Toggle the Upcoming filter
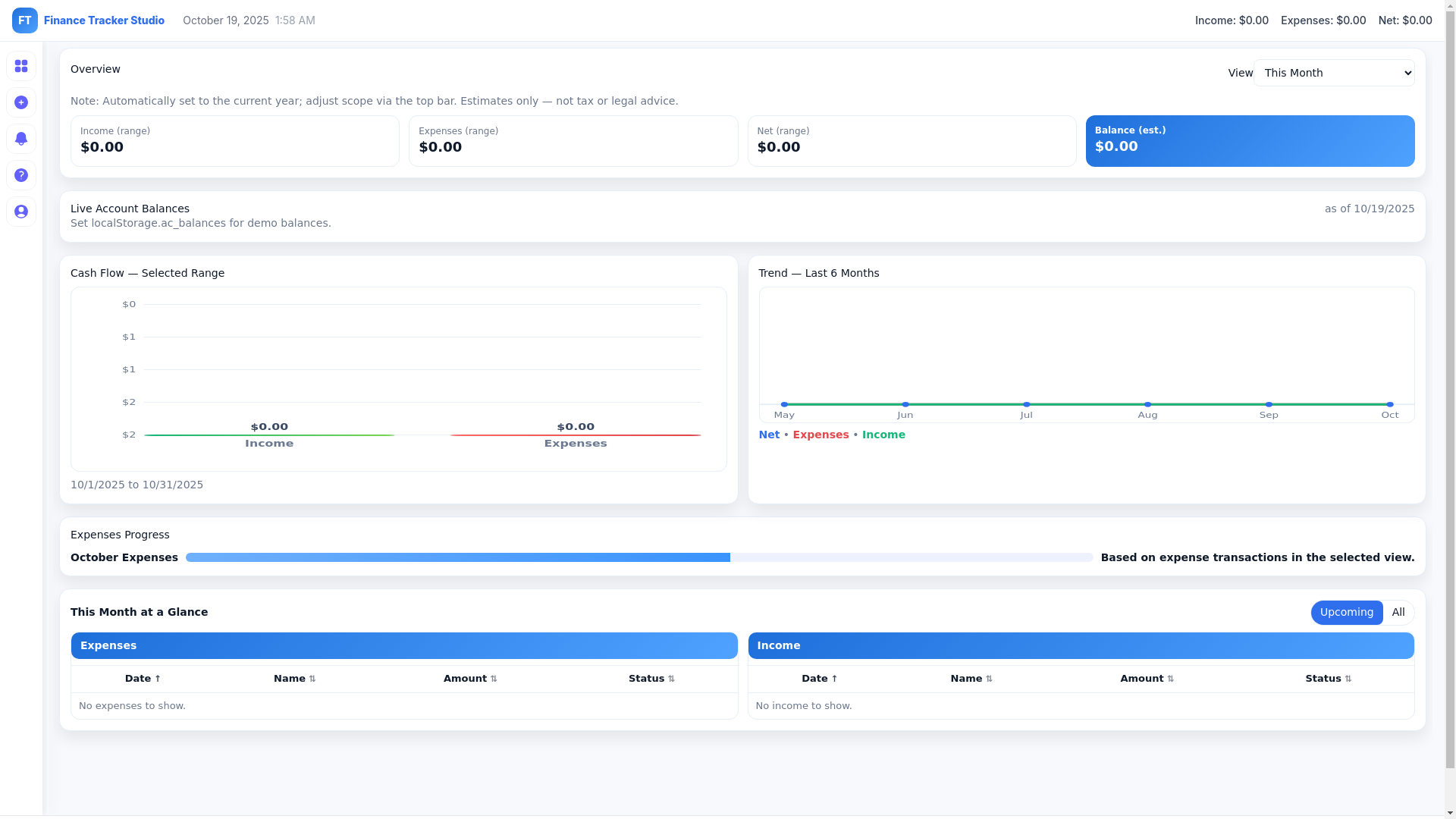1456x819 pixels. (x=1346, y=613)
